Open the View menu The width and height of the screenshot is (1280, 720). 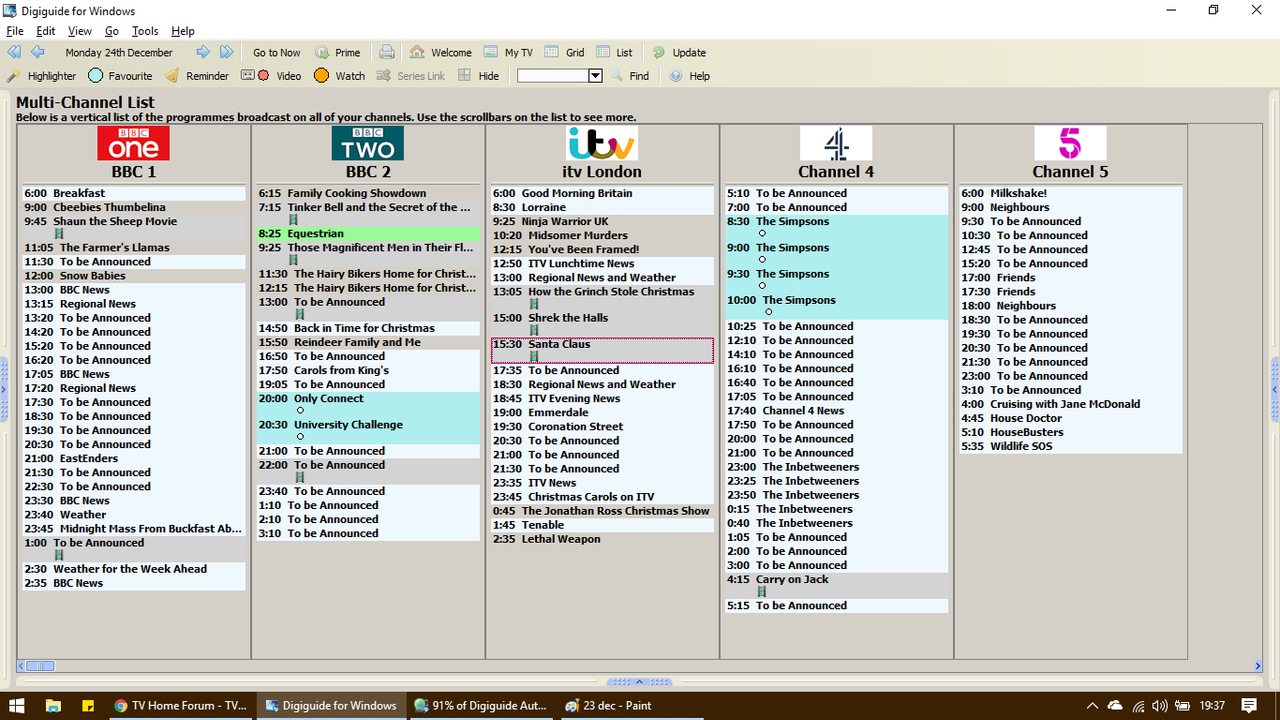tap(80, 31)
